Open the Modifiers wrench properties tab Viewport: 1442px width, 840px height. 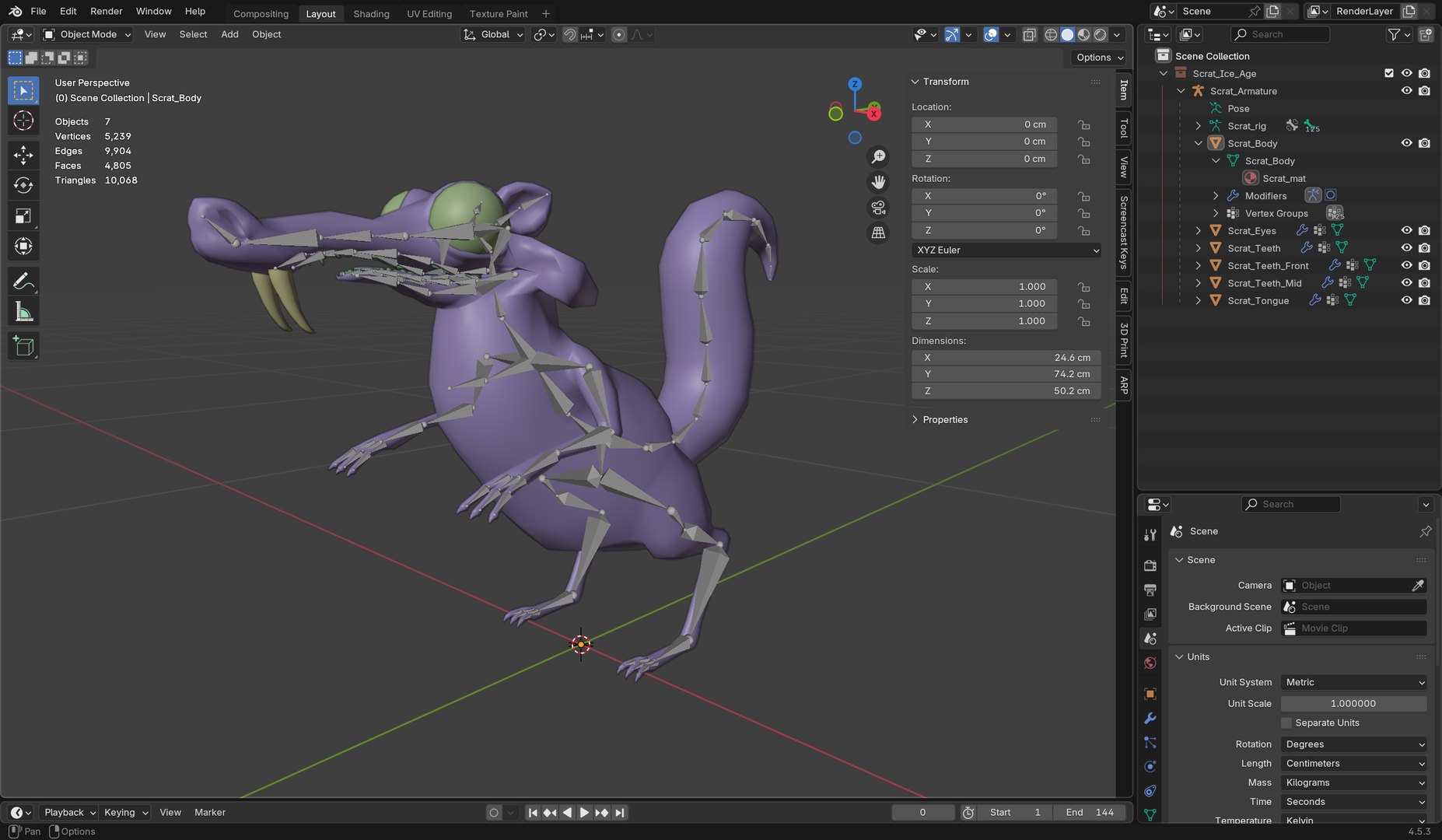1150,718
